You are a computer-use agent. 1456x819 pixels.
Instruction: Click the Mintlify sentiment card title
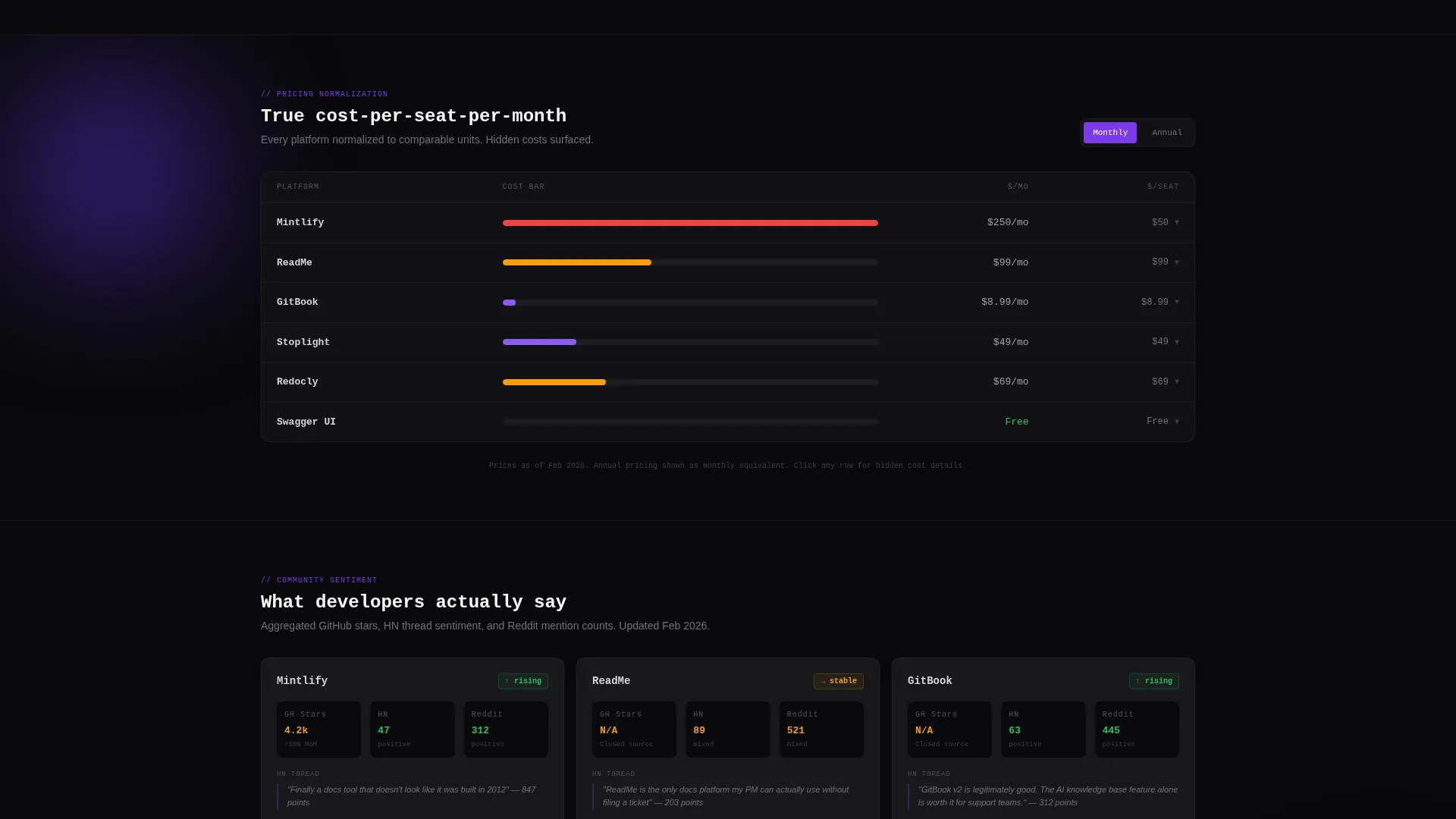coord(302,681)
